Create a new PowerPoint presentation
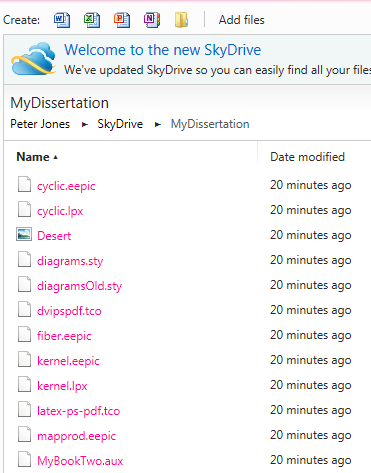 pyautogui.click(x=122, y=20)
